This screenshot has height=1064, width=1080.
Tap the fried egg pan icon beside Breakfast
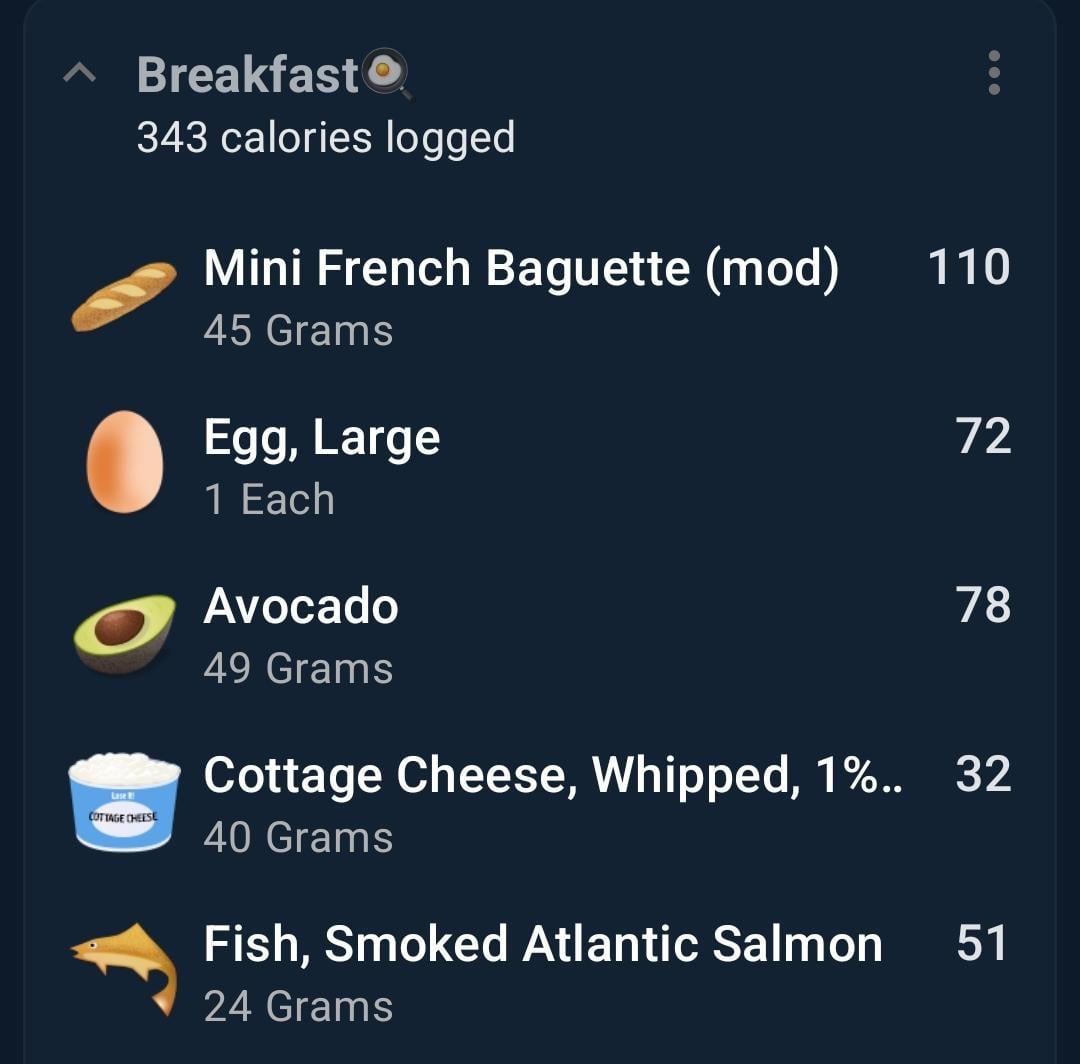point(386,73)
